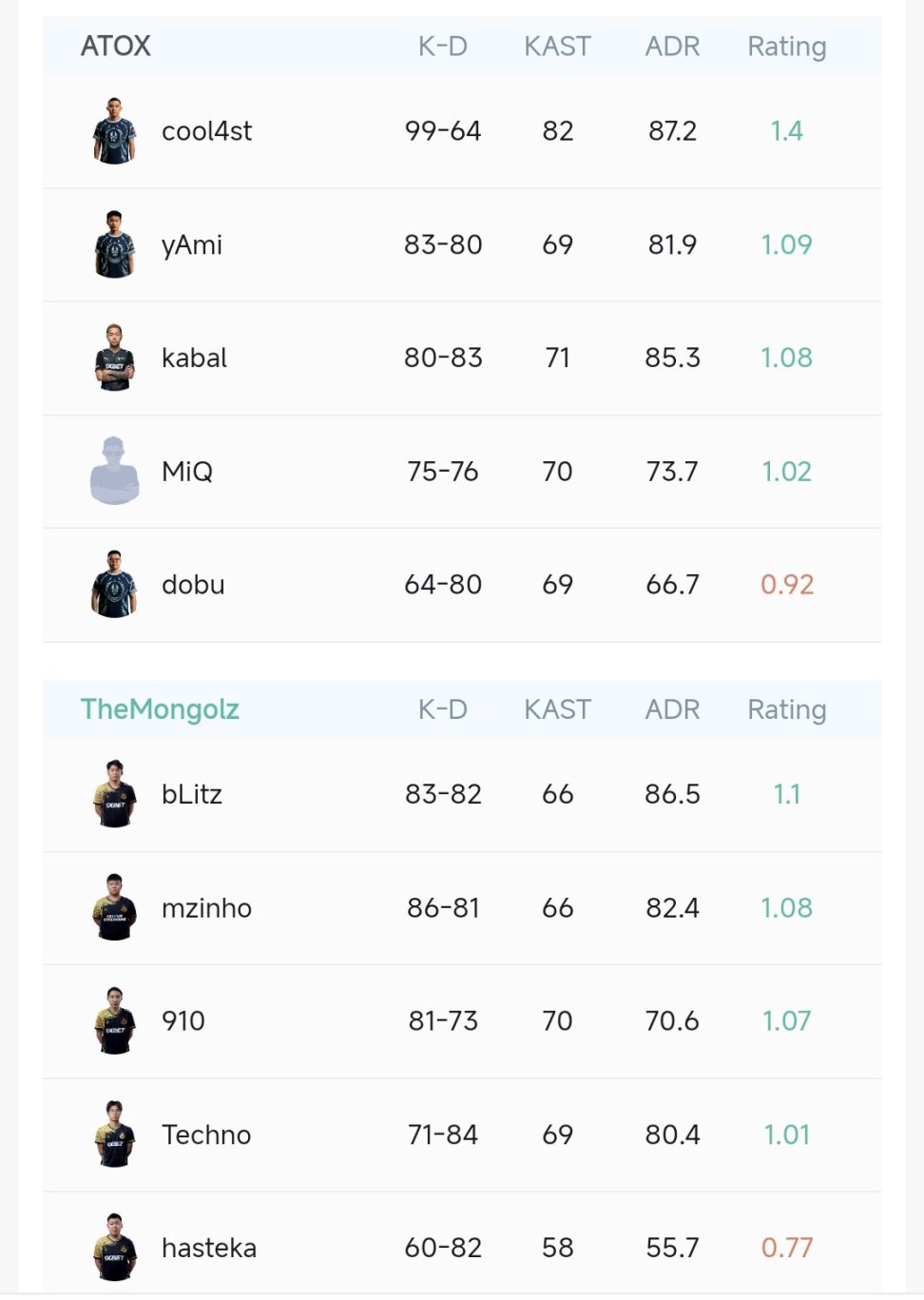Click the kabal player name

coord(194,358)
